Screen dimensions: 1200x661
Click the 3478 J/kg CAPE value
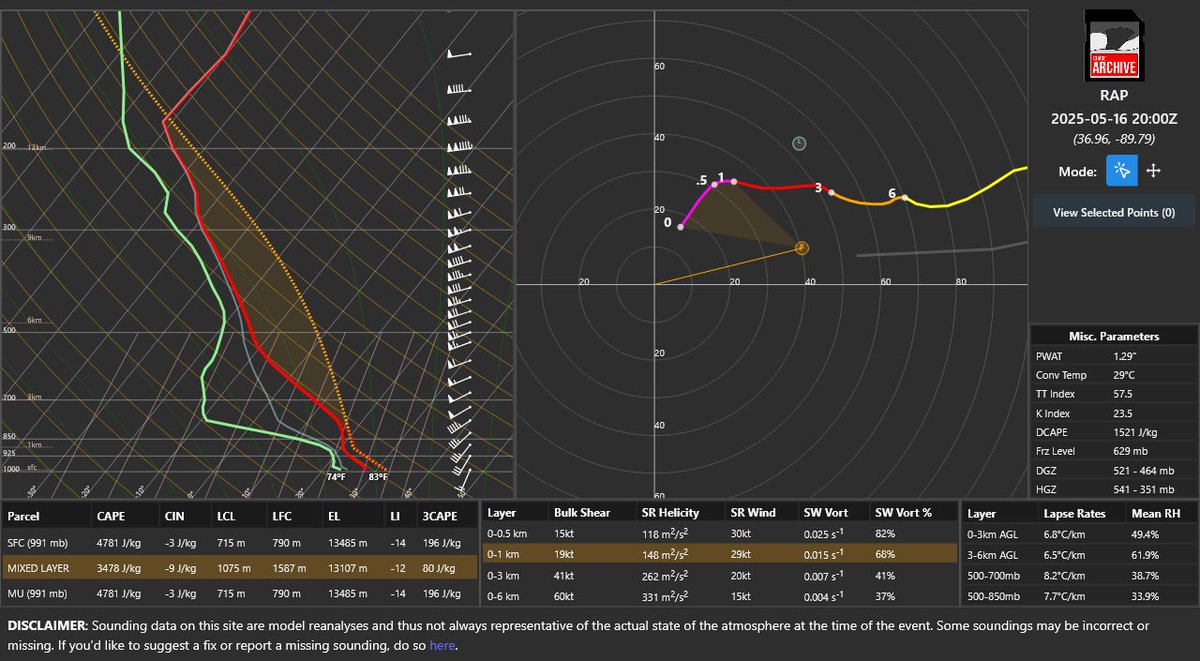[120, 568]
